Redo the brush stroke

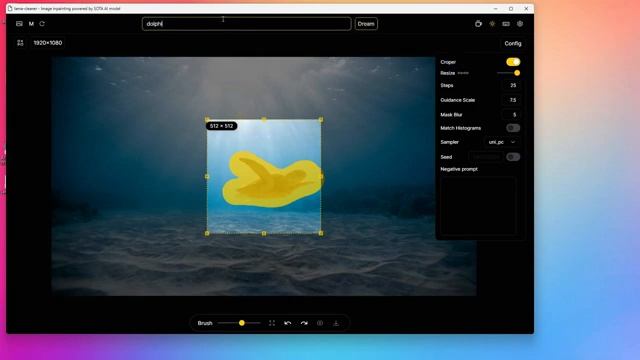(304, 323)
